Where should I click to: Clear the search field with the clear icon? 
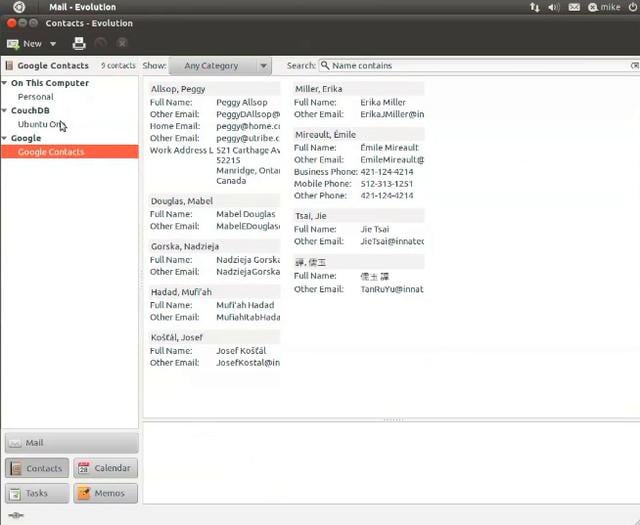[635, 66]
